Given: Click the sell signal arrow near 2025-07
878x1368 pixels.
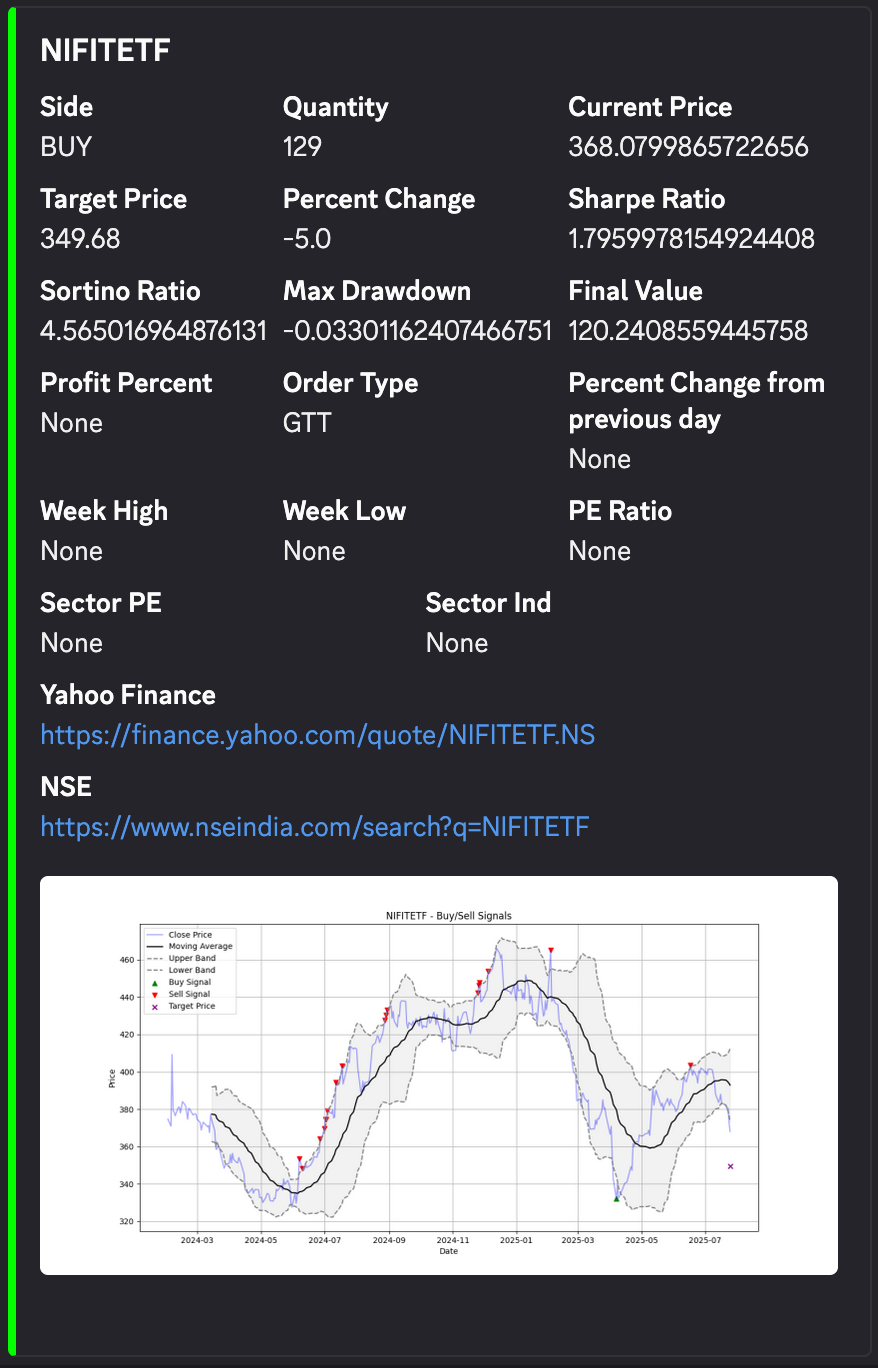Looking at the screenshot, I should point(690,1065).
